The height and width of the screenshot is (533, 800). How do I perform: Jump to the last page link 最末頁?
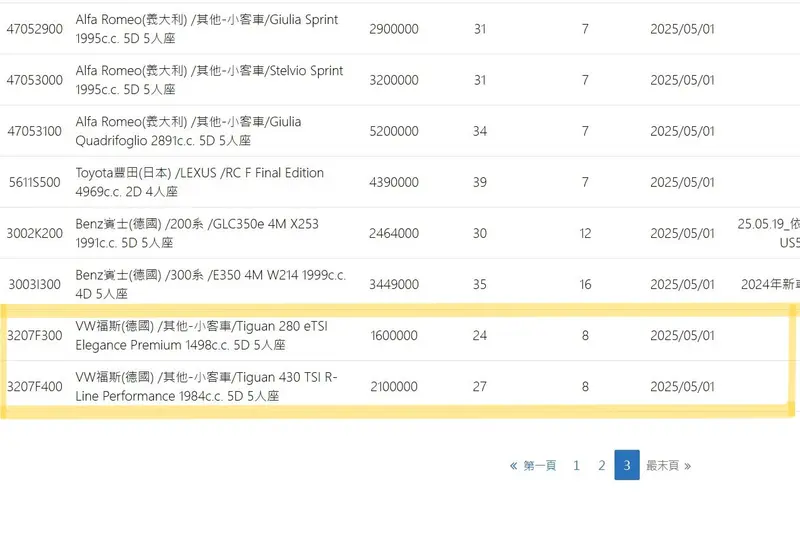pyautogui.click(x=668, y=465)
